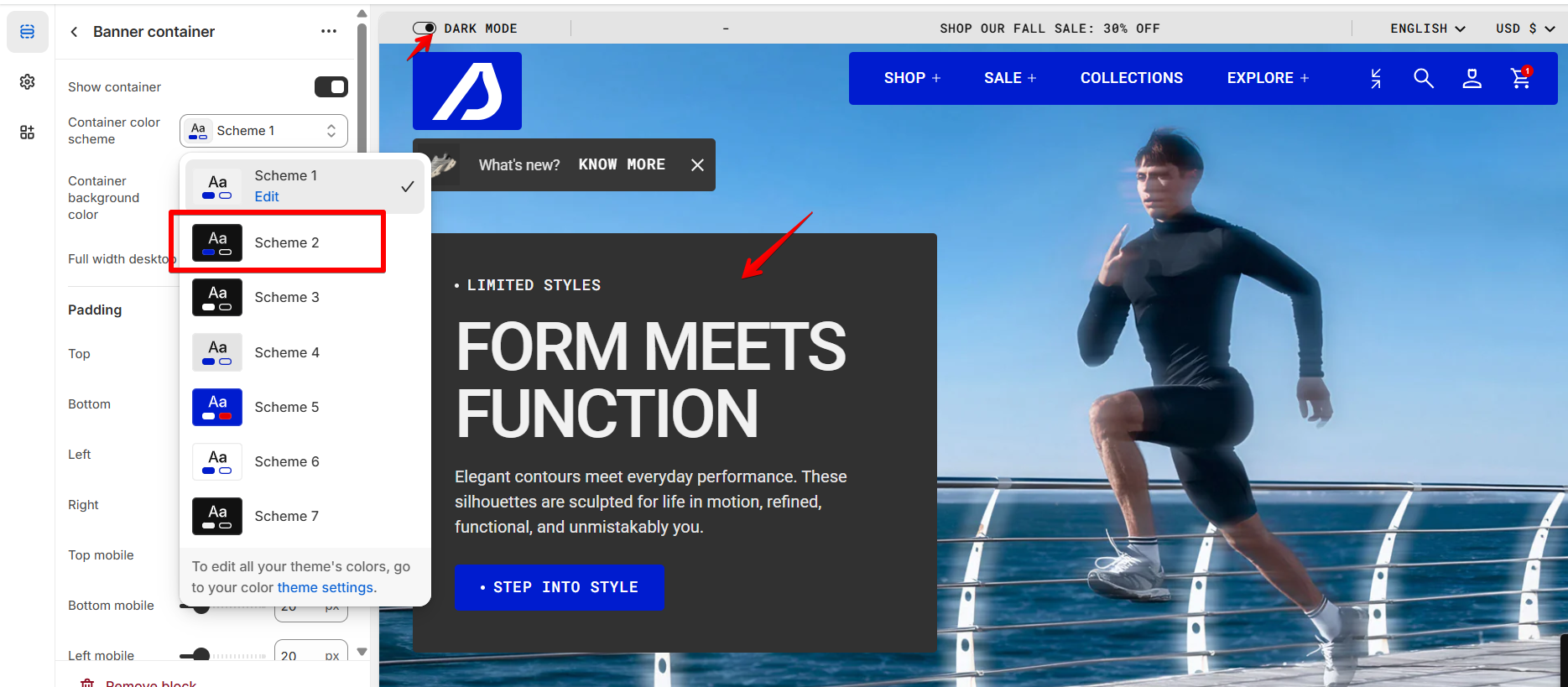Open the account user icon
1568x687 pixels.
point(1472,78)
